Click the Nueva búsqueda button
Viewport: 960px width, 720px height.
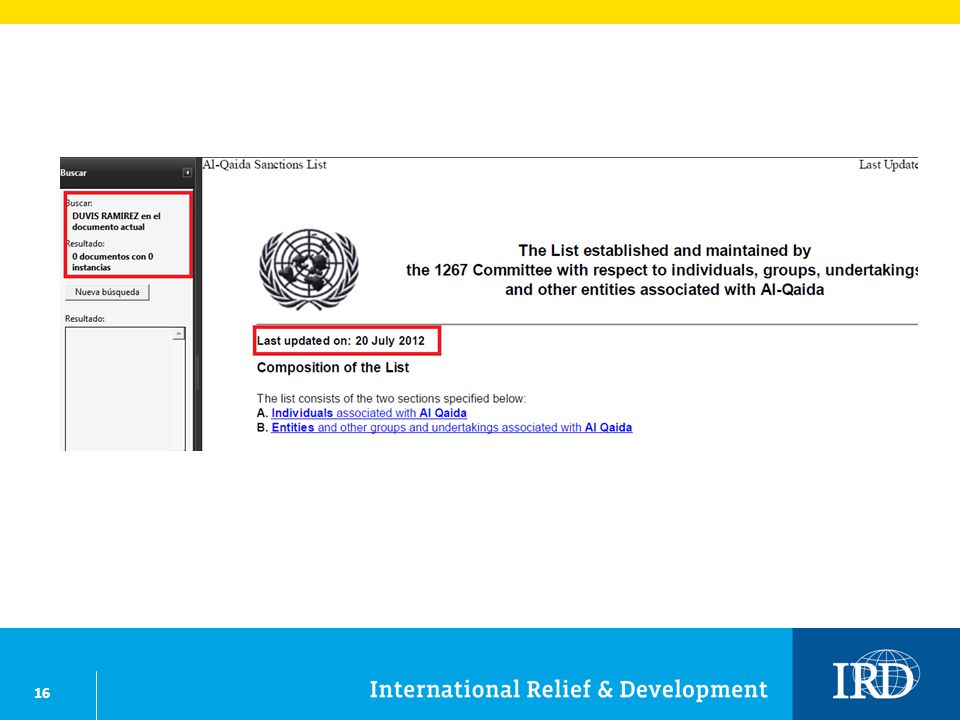click(107, 292)
